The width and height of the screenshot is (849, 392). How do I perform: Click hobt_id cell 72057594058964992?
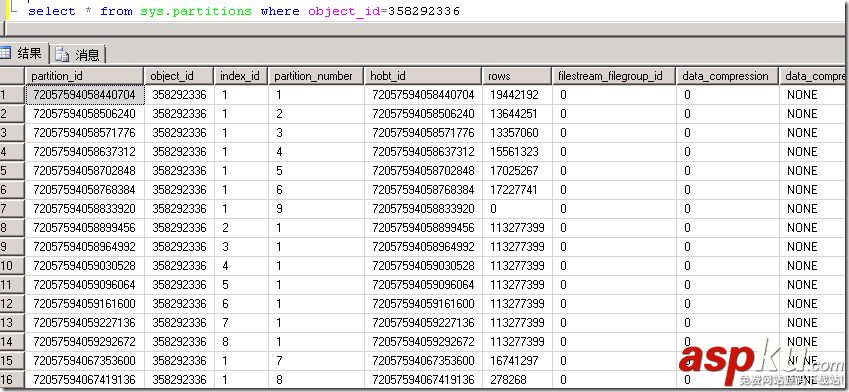(x=423, y=246)
